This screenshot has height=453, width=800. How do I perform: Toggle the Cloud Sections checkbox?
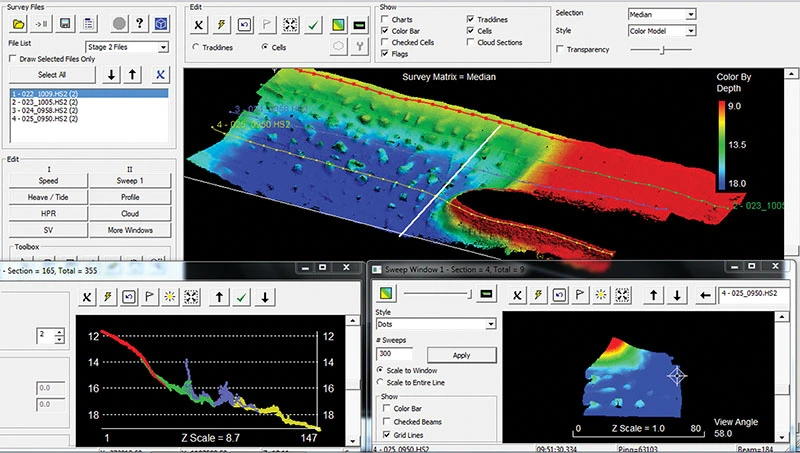tap(471, 43)
